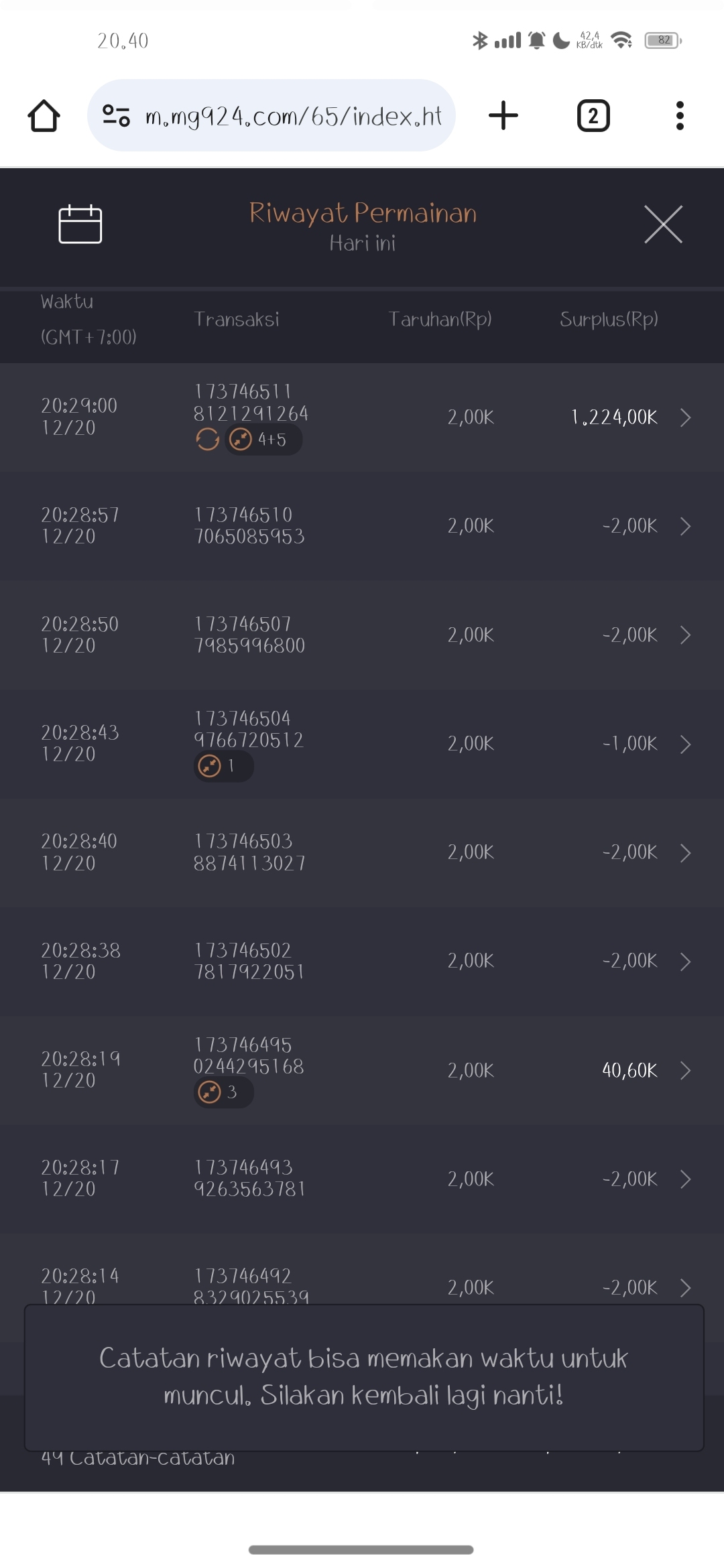
Task: Expand the 20:28:57 transaction details
Action: 685,526
